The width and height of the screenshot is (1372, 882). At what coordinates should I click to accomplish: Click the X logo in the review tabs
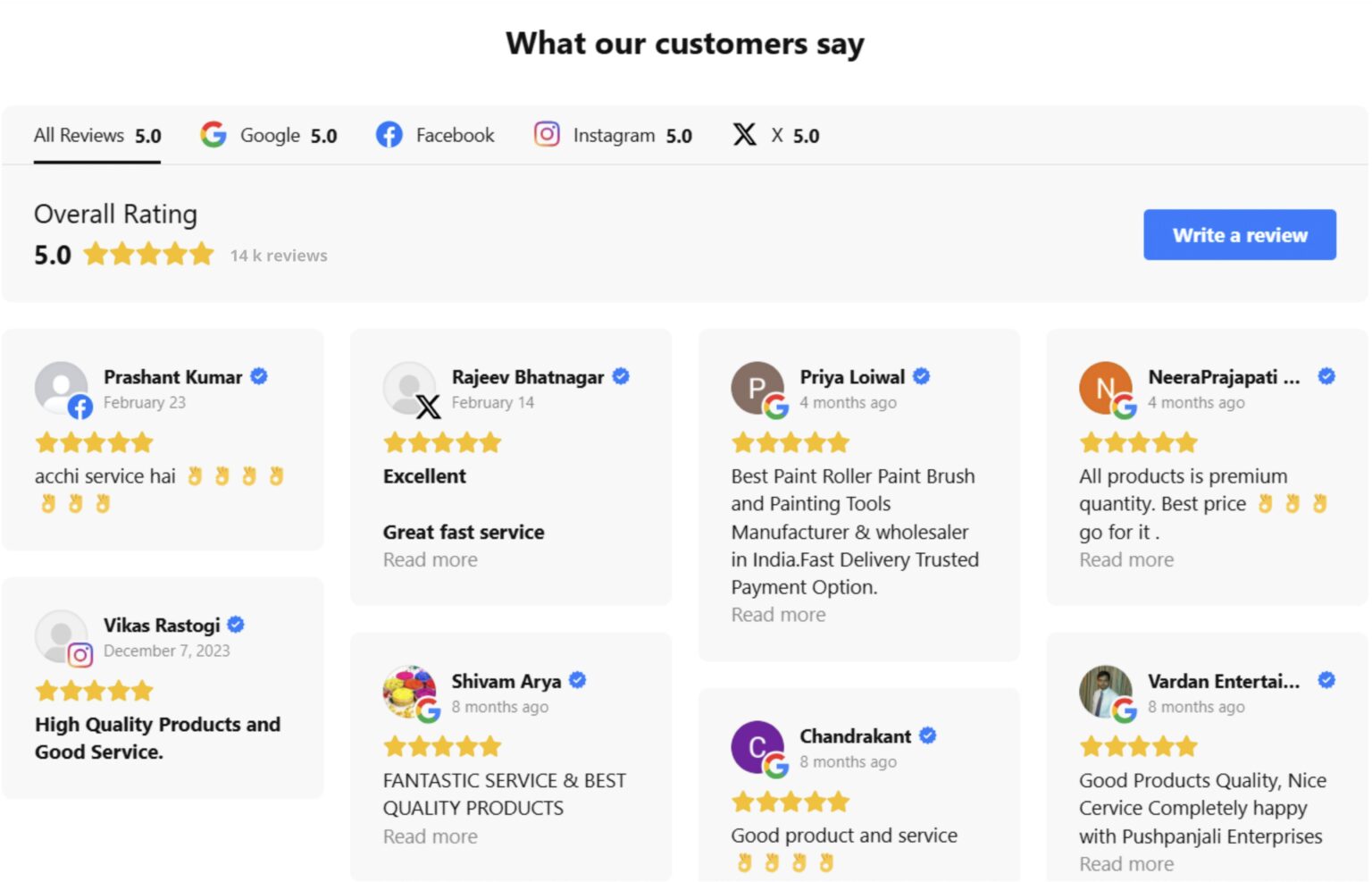[744, 135]
